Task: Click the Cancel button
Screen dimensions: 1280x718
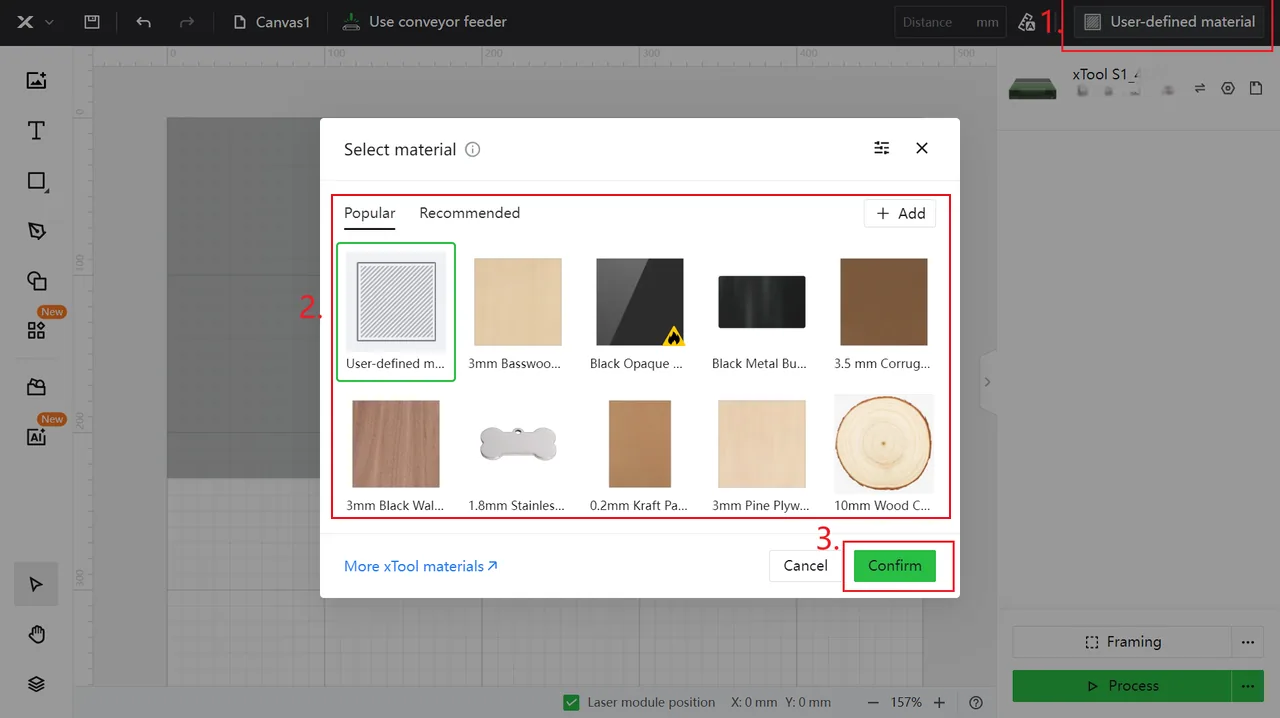Action: click(x=806, y=566)
